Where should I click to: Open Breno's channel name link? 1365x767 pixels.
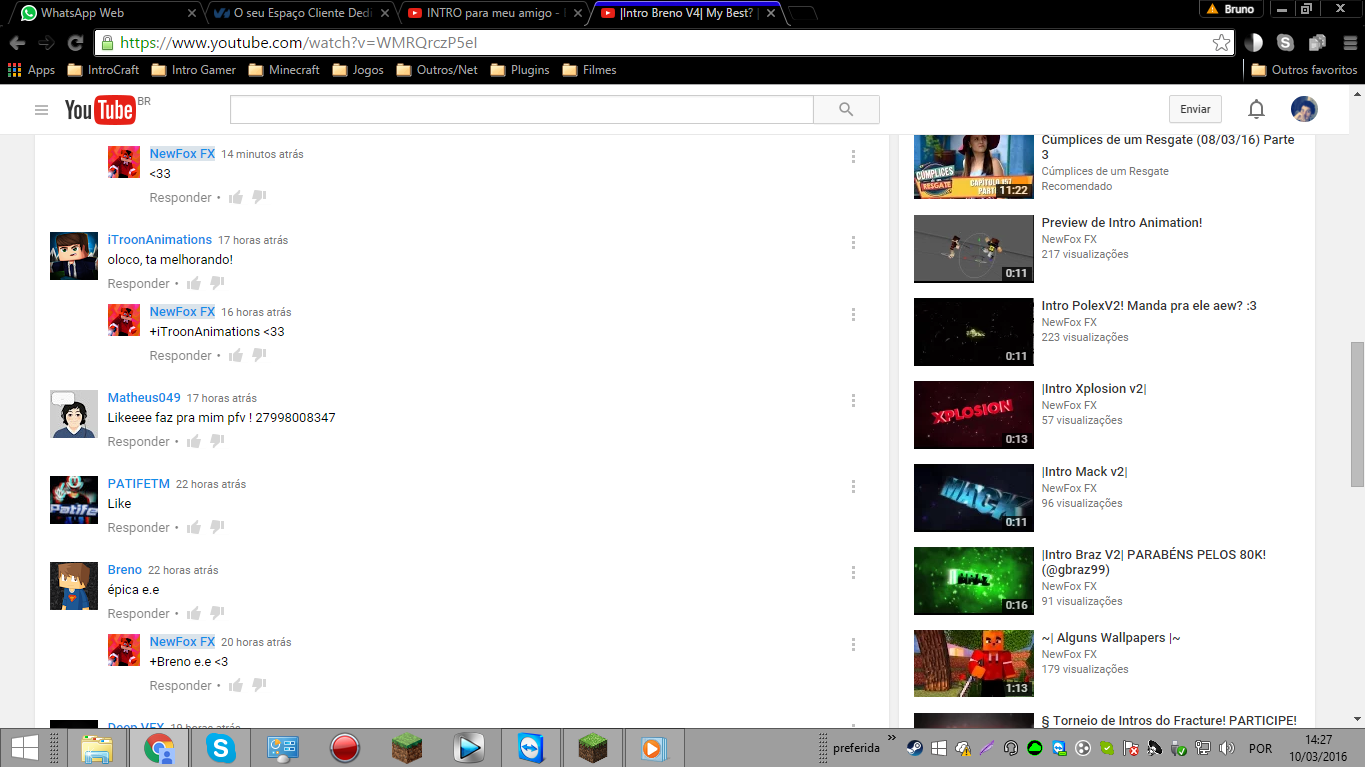click(125, 570)
